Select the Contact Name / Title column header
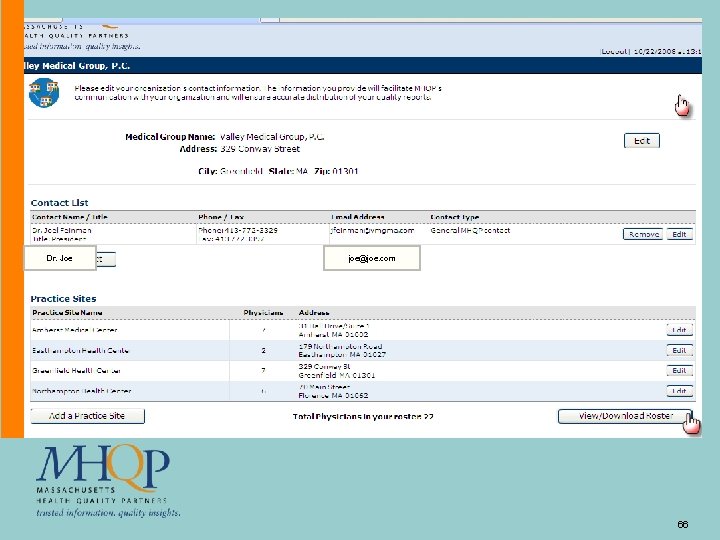 [x=70, y=217]
